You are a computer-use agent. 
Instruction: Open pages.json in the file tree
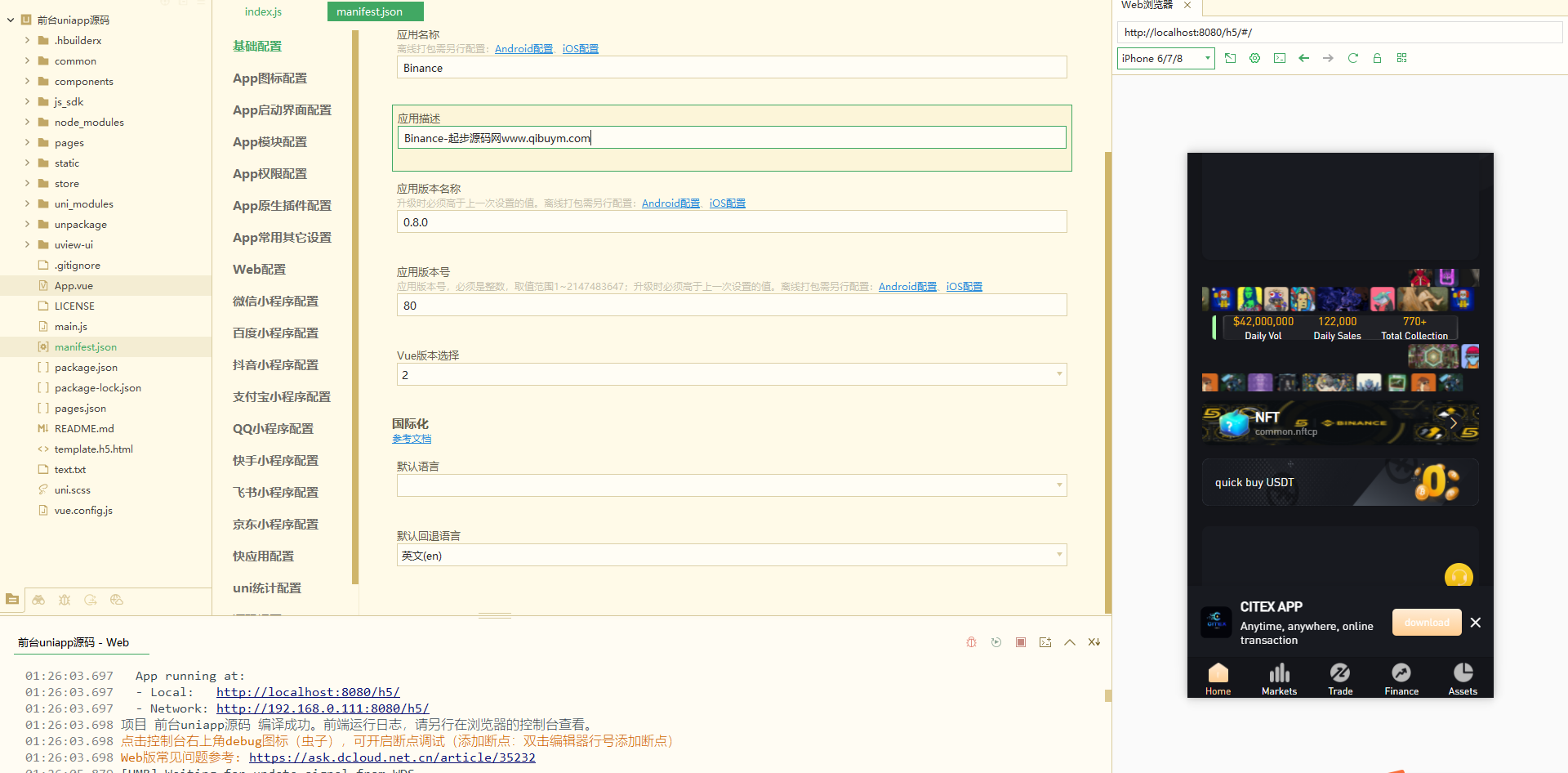80,409
